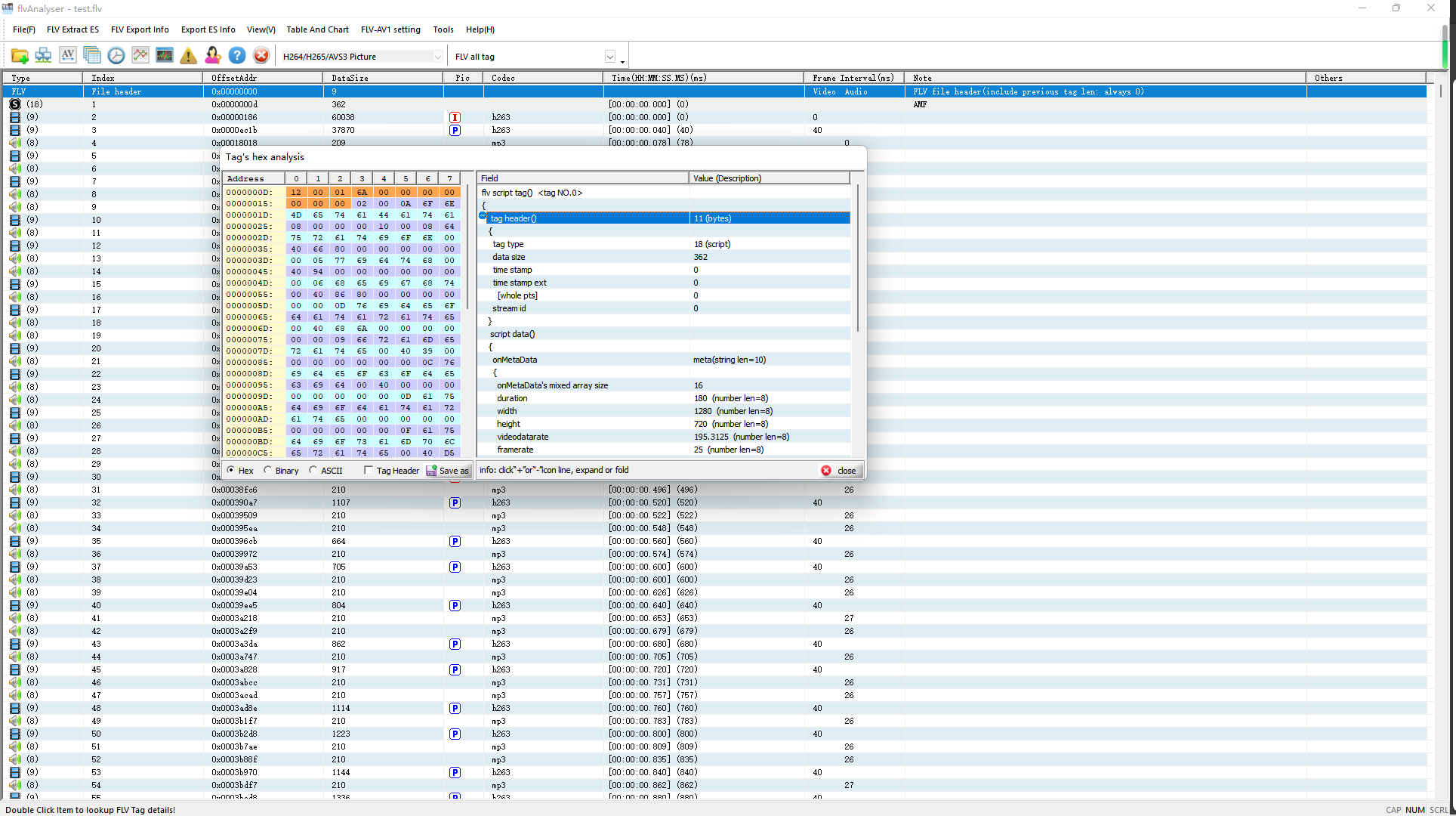Click the DataSize column header
Viewport: 1456px width, 816px height.
pyautogui.click(x=383, y=78)
